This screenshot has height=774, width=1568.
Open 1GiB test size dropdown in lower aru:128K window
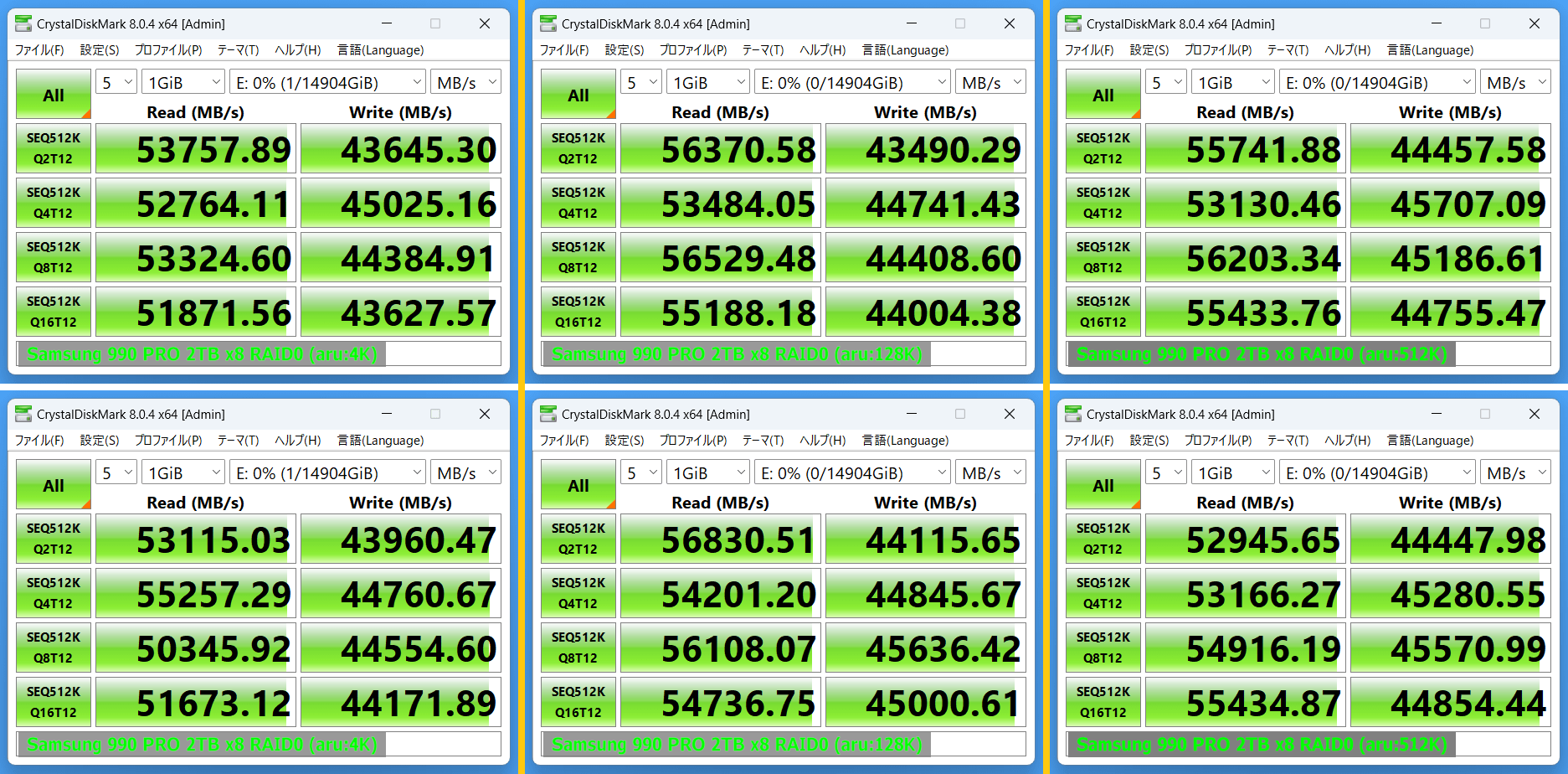708,472
